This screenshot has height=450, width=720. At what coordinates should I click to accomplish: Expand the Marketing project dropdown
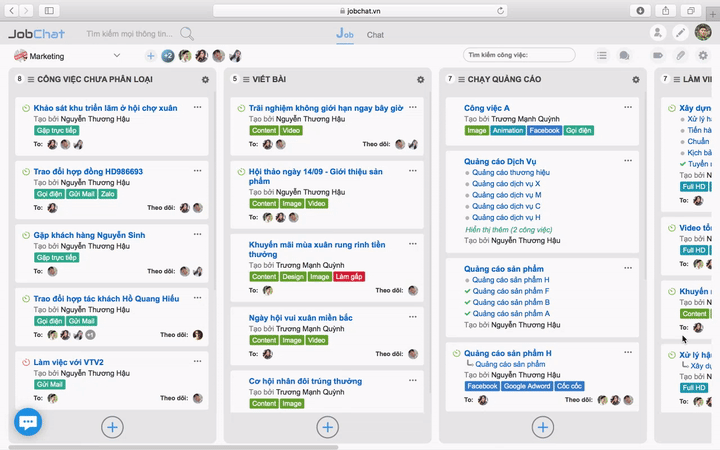coord(117,56)
